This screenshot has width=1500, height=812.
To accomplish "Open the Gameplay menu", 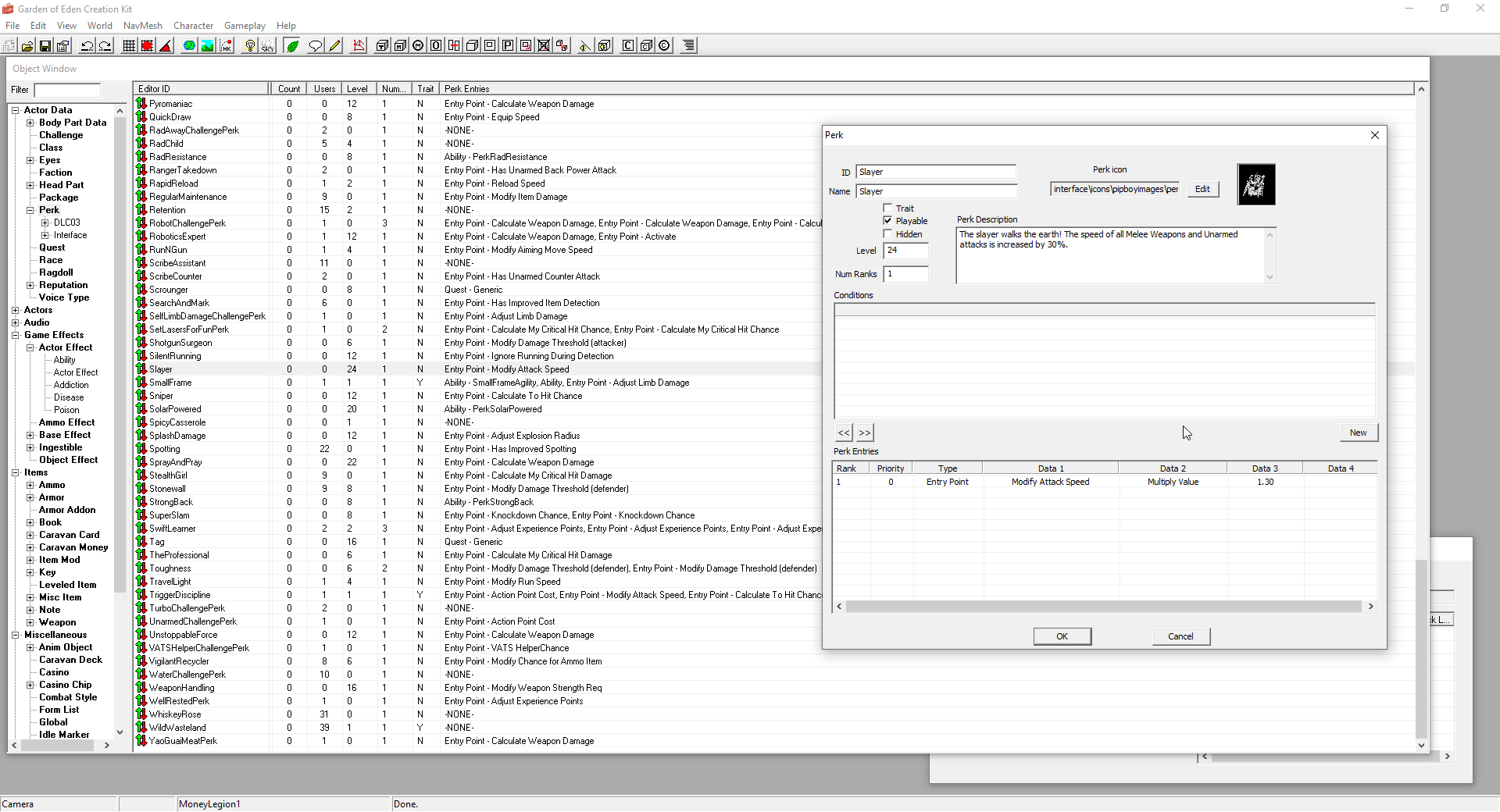I will (x=245, y=26).
